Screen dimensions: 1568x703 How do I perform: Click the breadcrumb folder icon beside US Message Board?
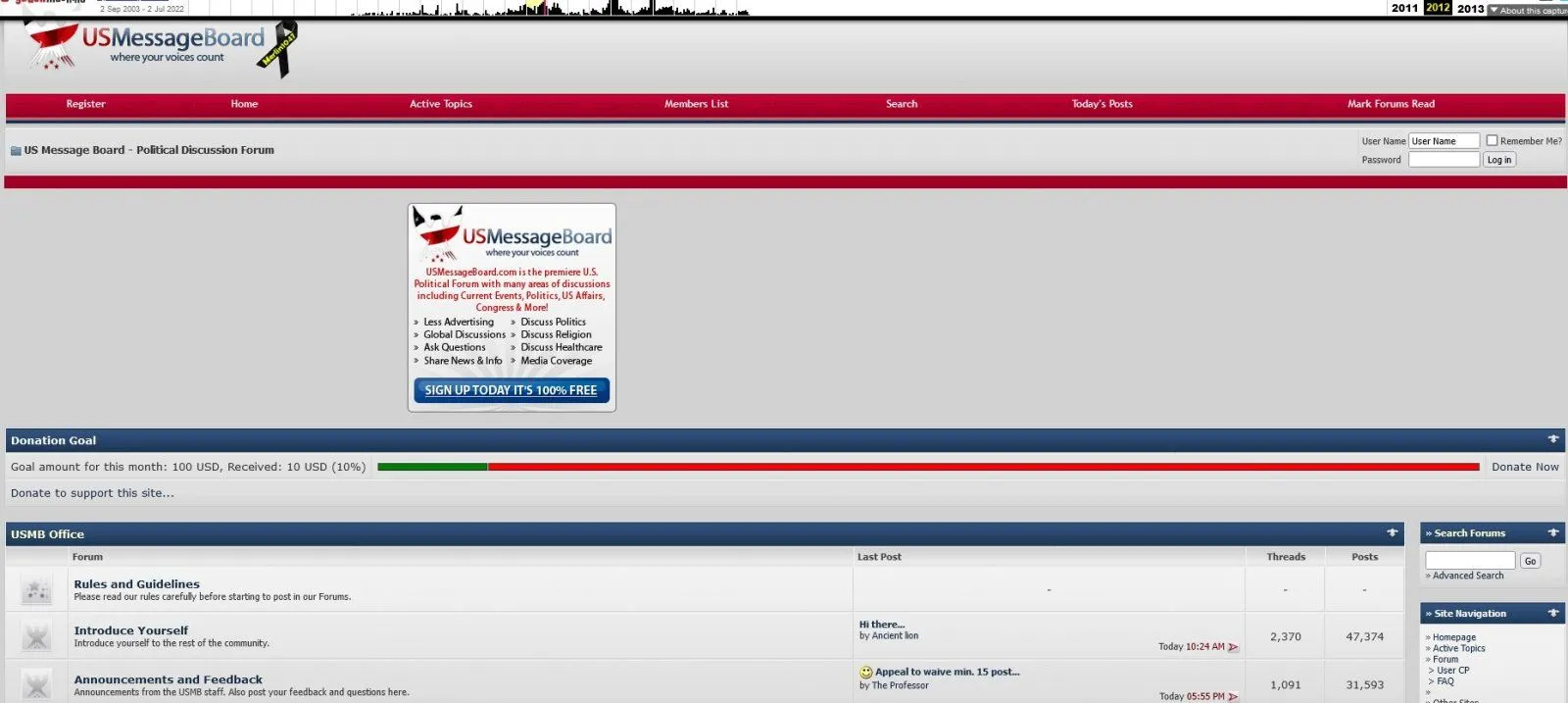click(x=16, y=151)
